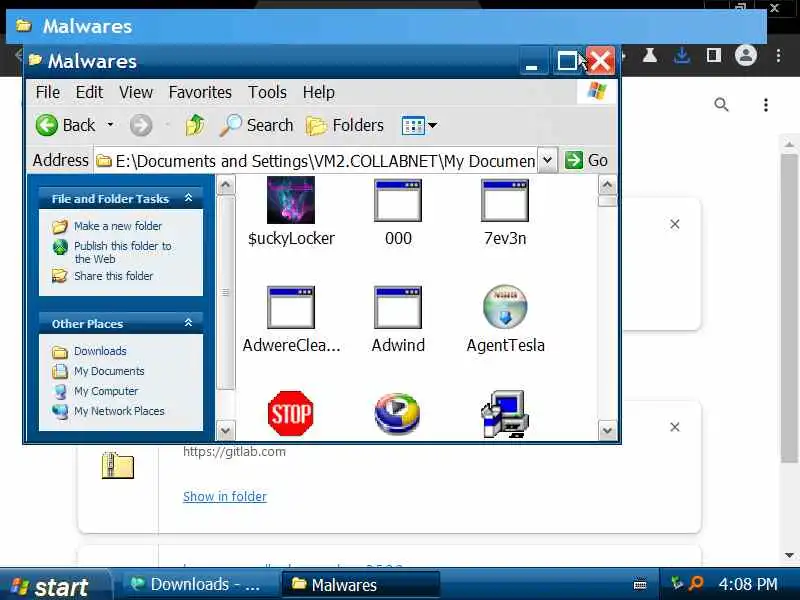Select the AgentTesla installer icon
Screen dimensions: 800x600
[505, 307]
